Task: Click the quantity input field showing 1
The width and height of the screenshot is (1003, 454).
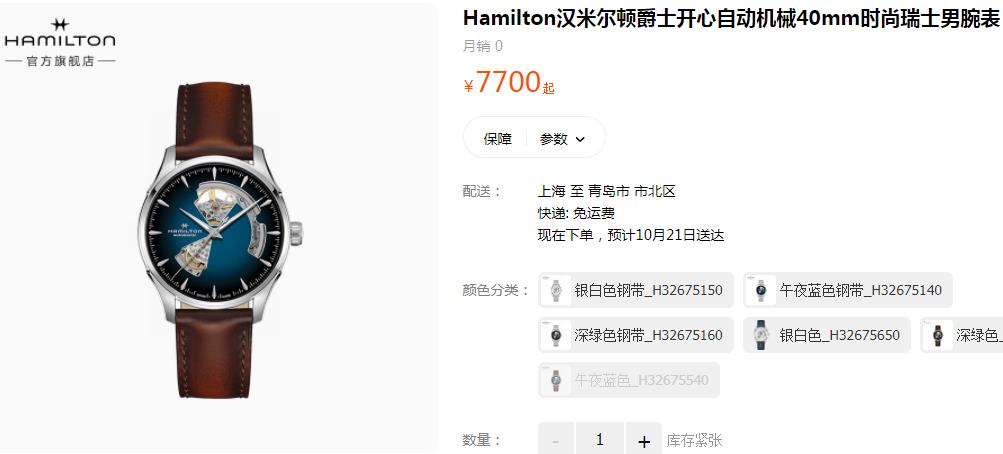Action: click(x=599, y=440)
